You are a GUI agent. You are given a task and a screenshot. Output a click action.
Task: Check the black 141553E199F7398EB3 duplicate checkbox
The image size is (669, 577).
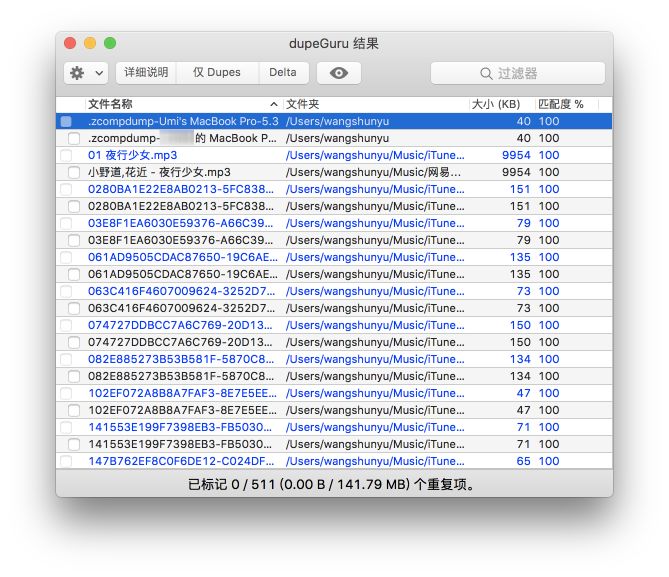click(x=74, y=444)
